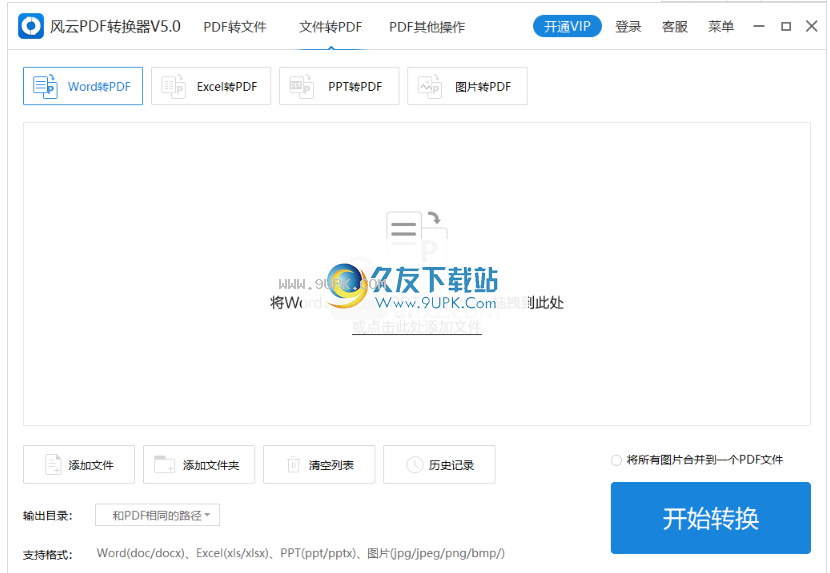Open the PDF转文件 tab

click(235, 27)
